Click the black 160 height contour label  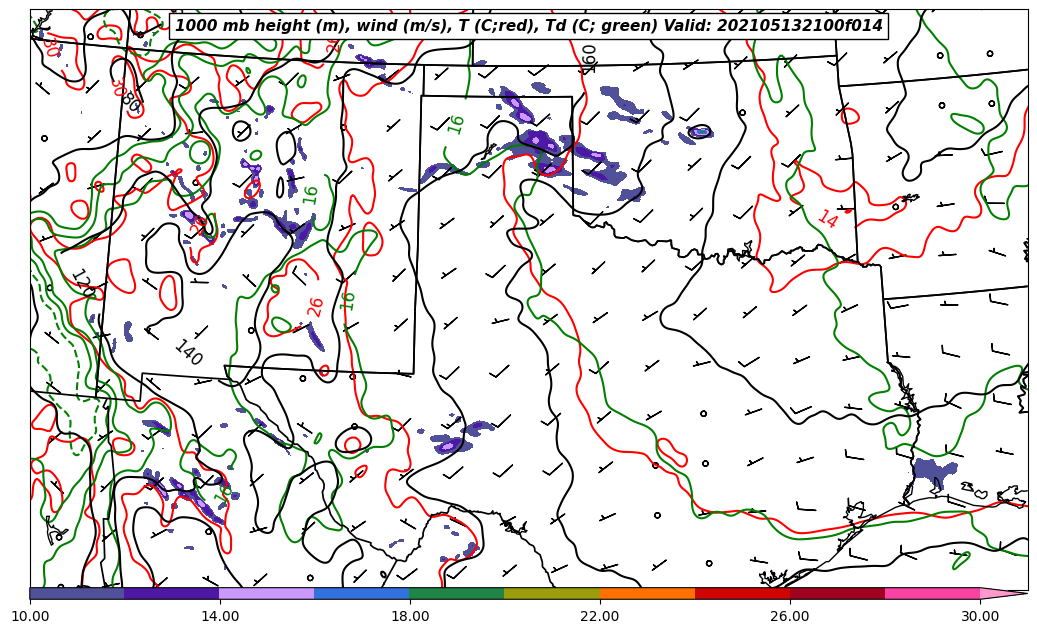point(589,58)
